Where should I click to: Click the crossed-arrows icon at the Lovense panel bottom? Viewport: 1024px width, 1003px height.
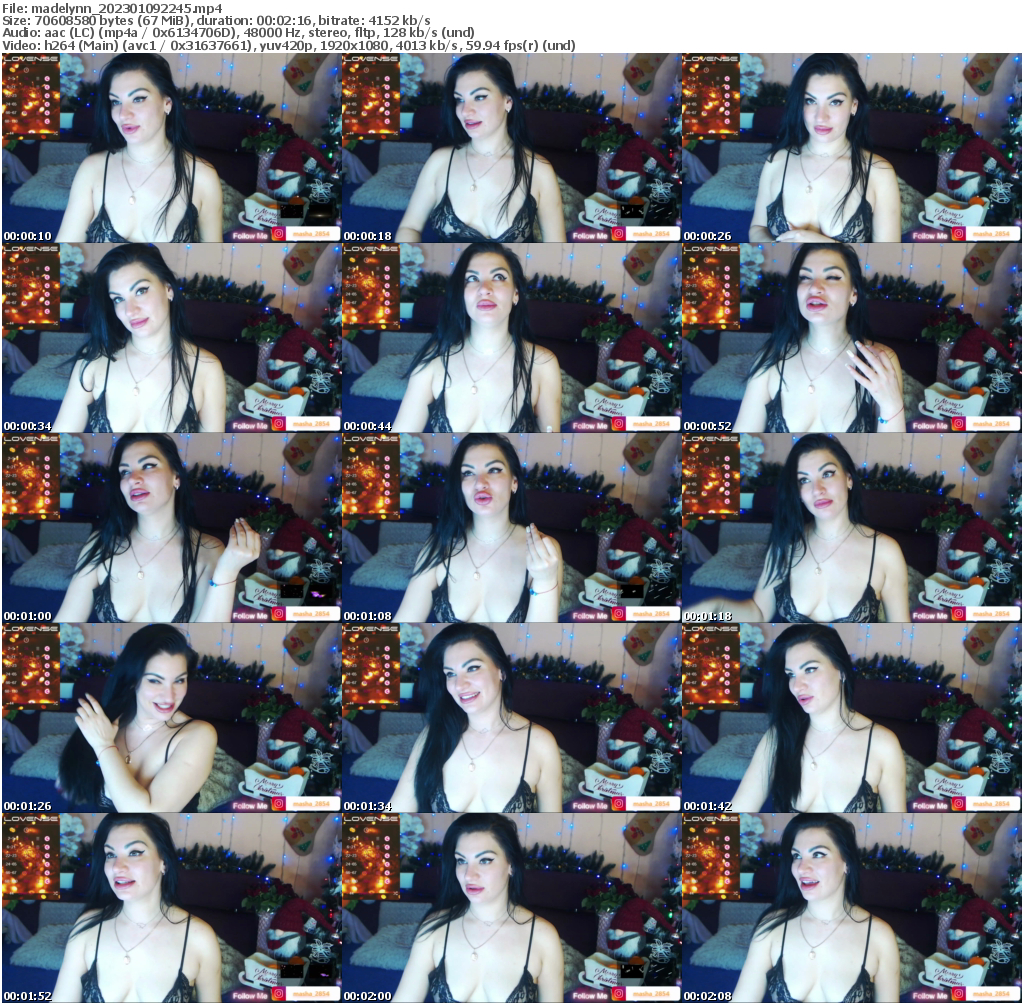pos(55,133)
